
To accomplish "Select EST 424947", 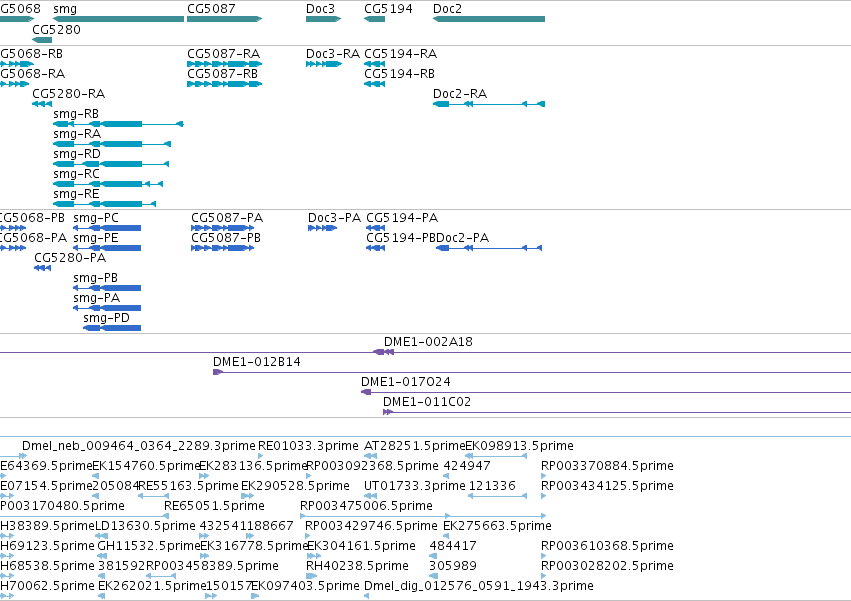I will coord(446,476).
